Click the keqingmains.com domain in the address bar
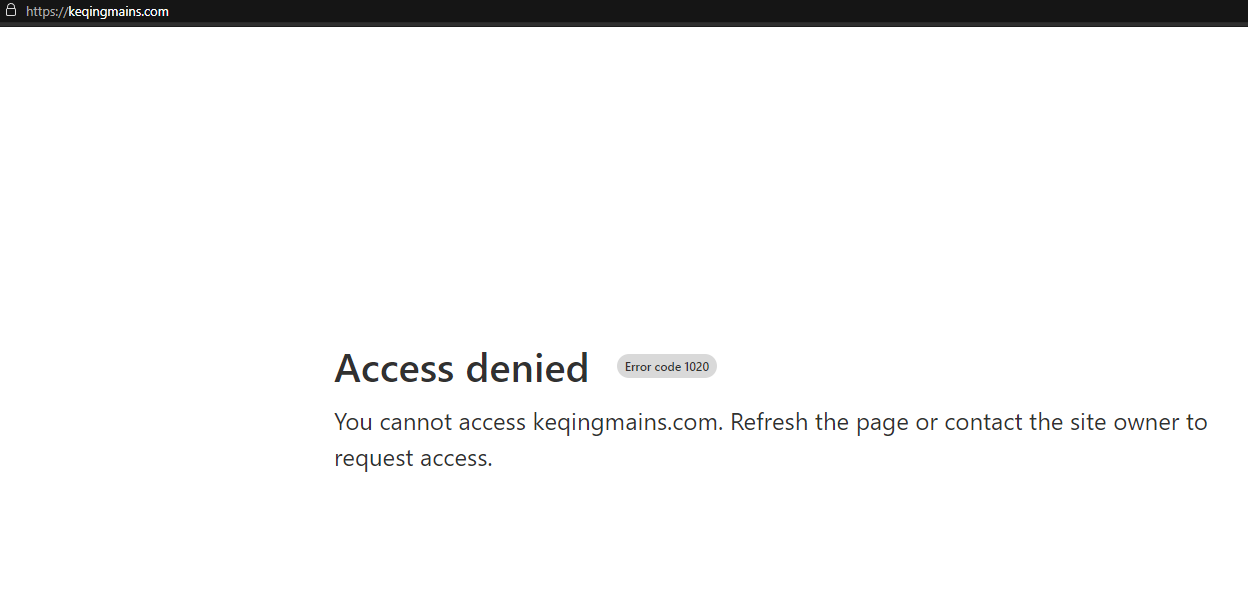 point(118,12)
